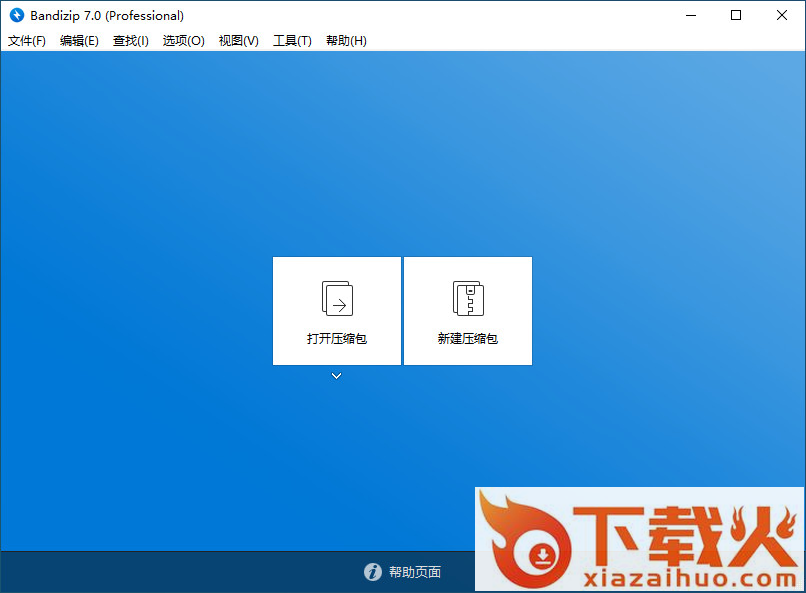The image size is (806, 593).
Task: Open the 查找(I) menu
Action: point(131,41)
